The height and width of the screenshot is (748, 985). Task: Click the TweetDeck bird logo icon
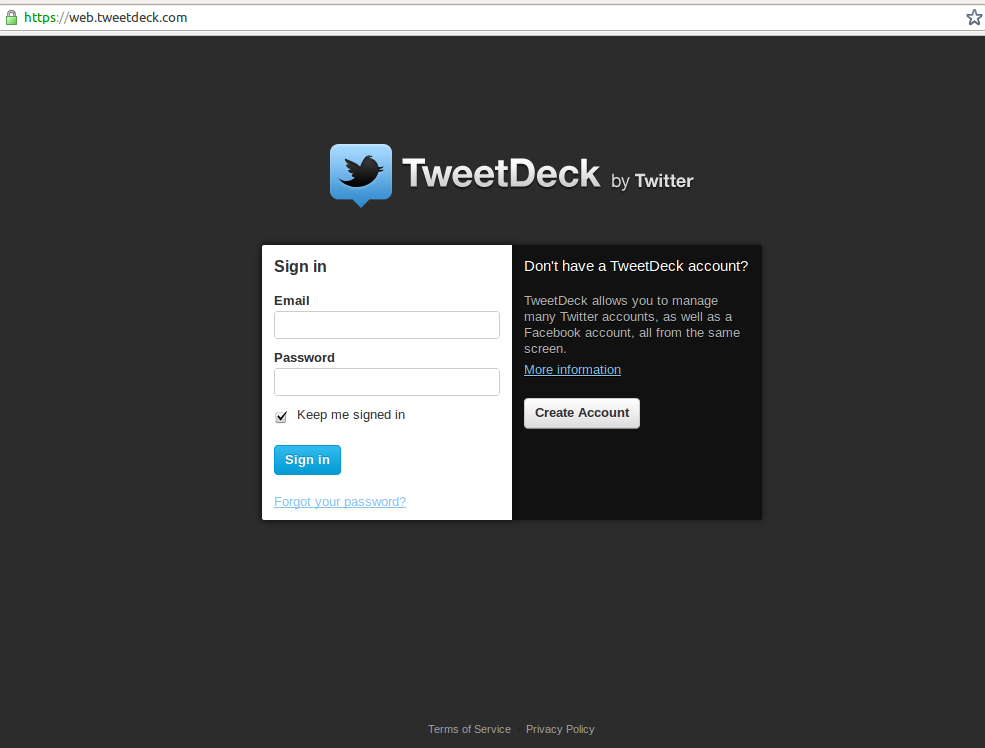[x=361, y=175]
